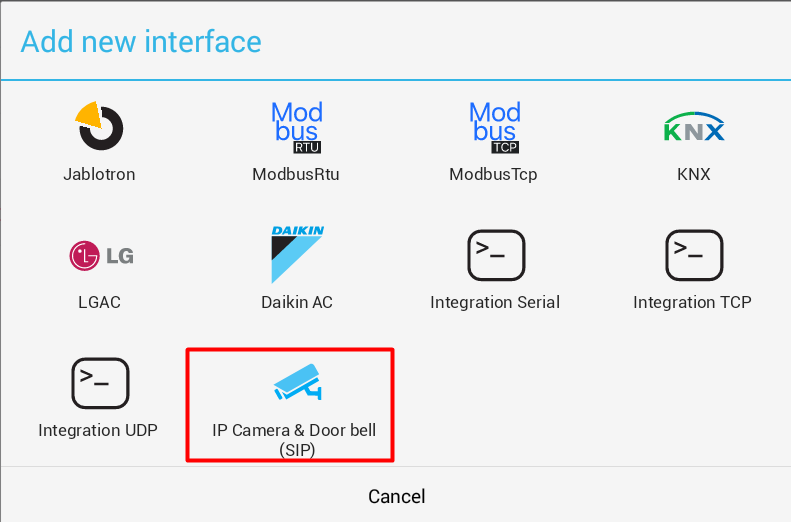This screenshot has height=522, width=791.
Task: Cancel the Add new interface dialog
Action: pyautogui.click(x=396, y=496)
